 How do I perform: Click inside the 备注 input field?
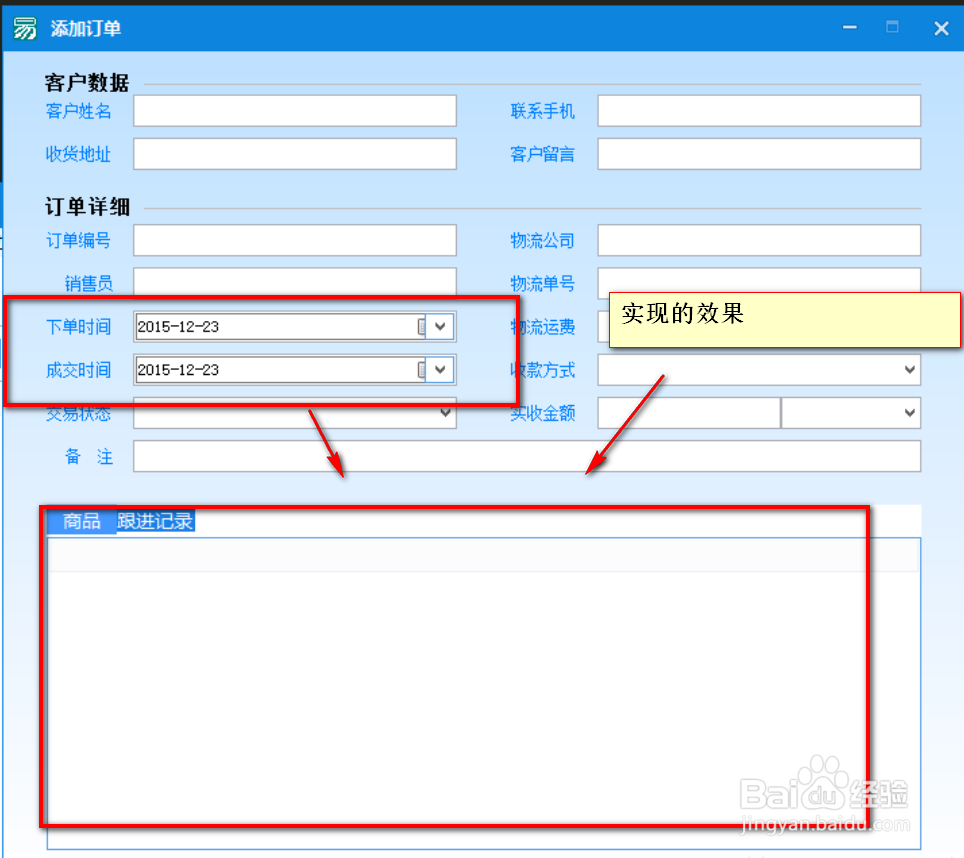pos(528,456)
